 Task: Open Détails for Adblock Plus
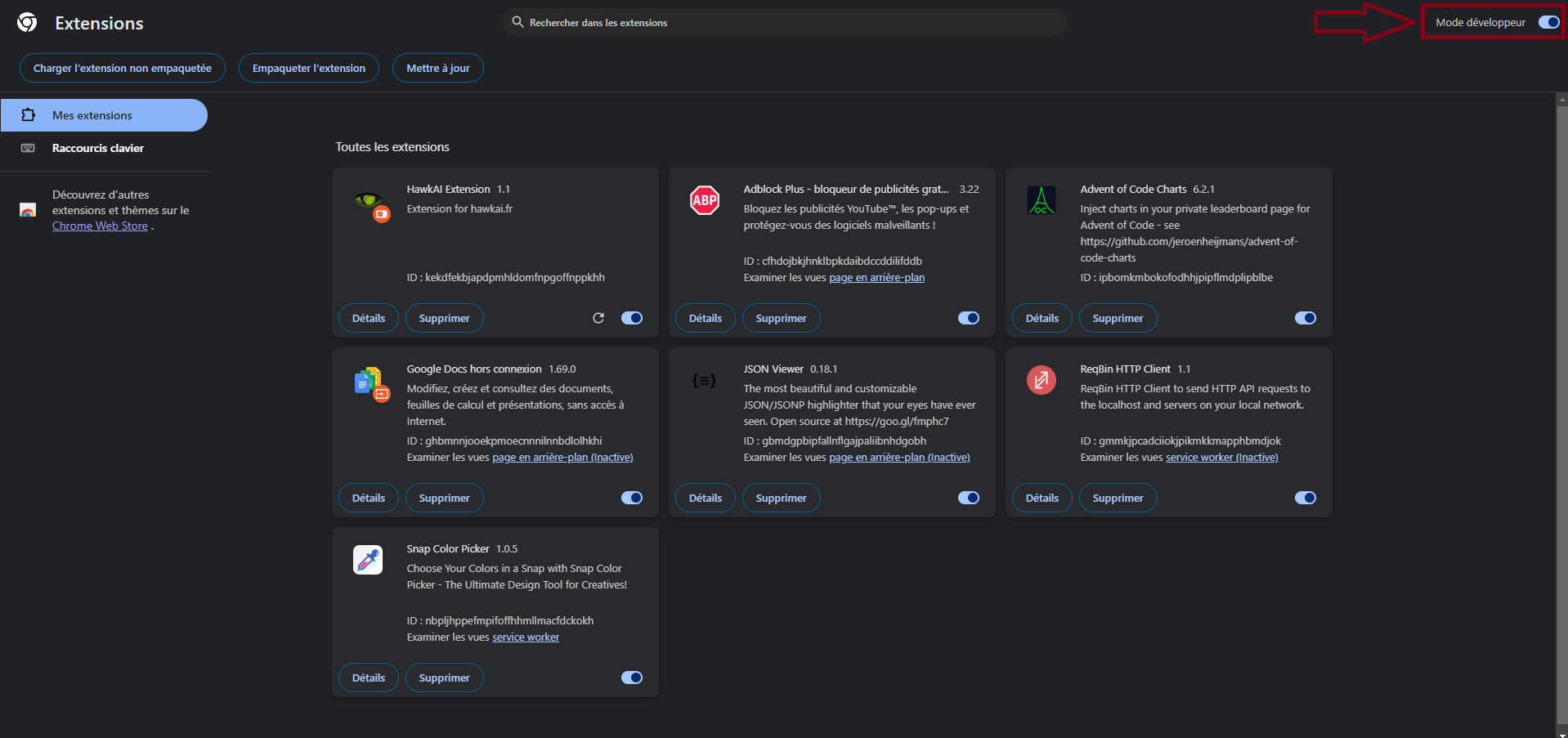pos(706,318)
